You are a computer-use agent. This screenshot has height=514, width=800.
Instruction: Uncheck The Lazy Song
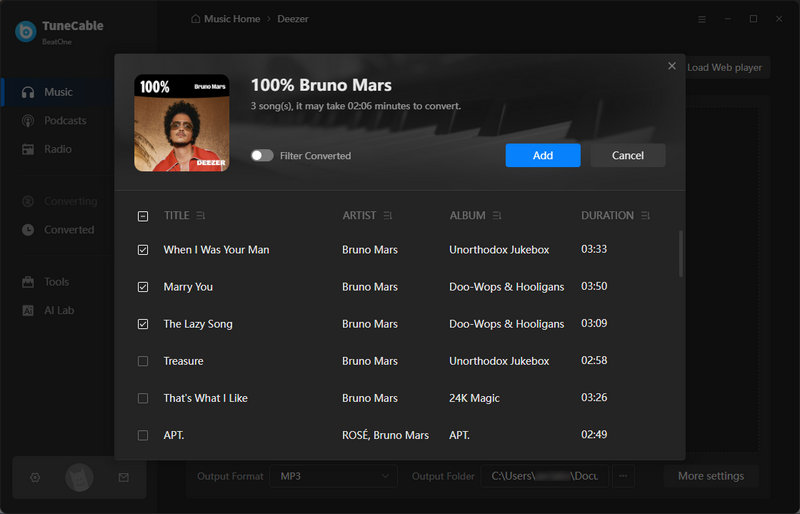tap(143, 324)
